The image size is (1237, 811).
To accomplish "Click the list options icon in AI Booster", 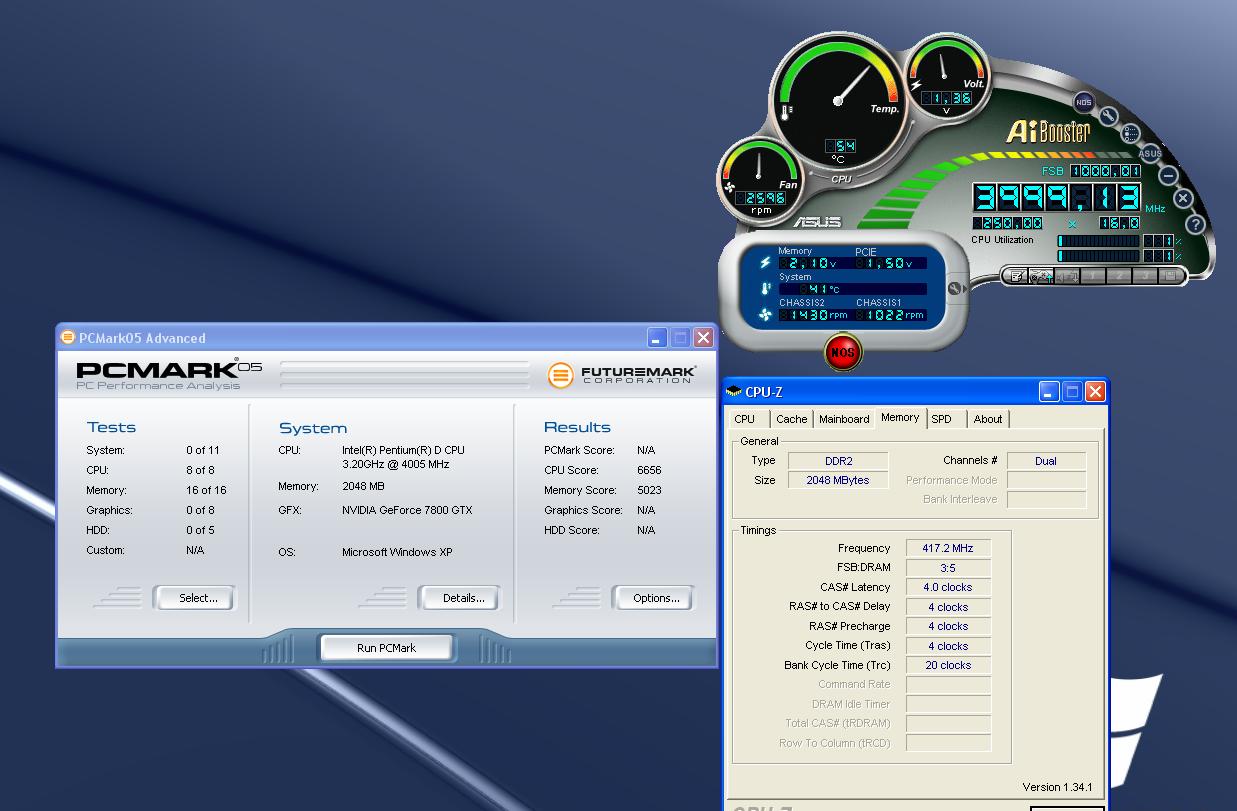I will (x=1130, y=133).
